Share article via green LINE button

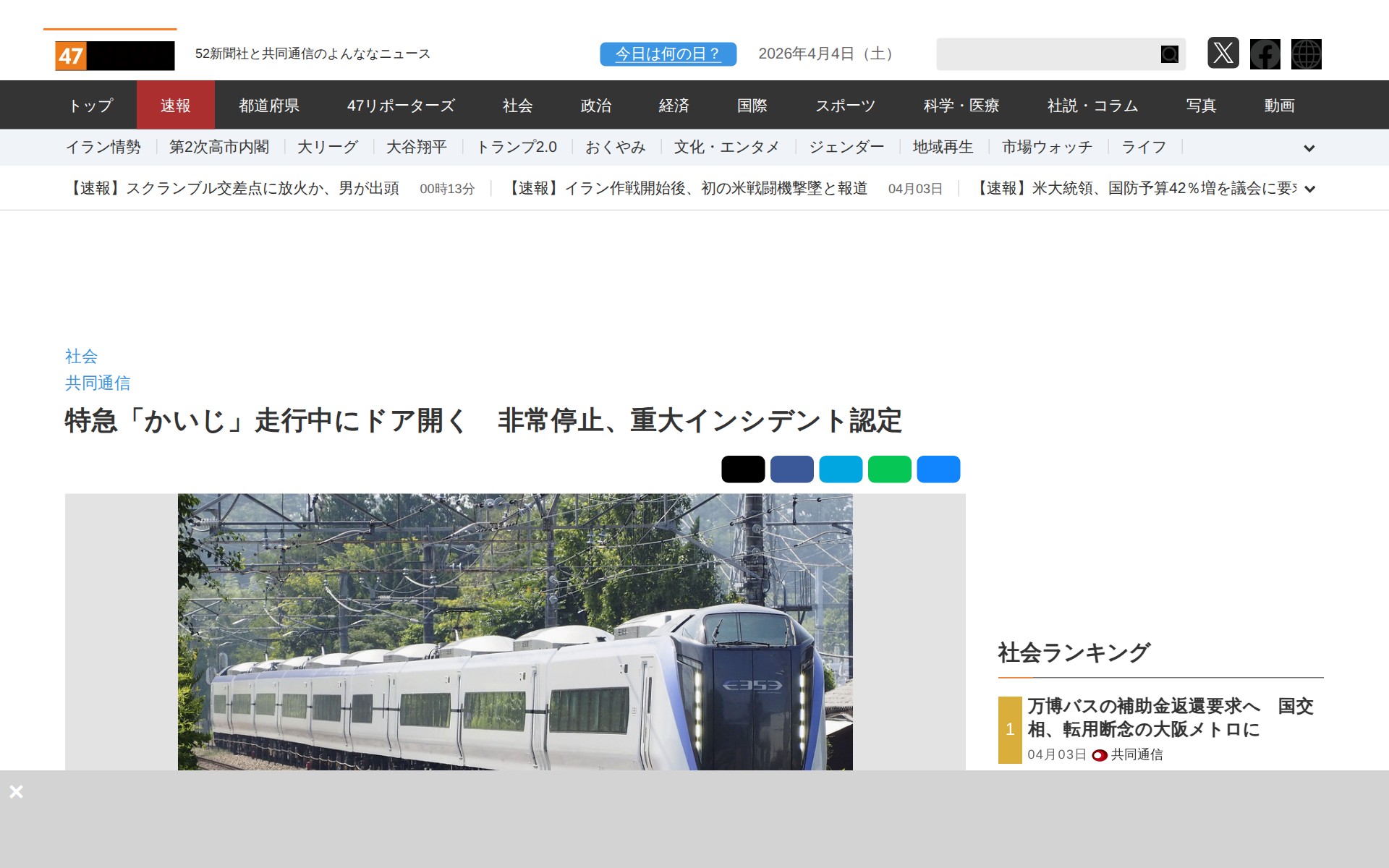tap(889, 469)
